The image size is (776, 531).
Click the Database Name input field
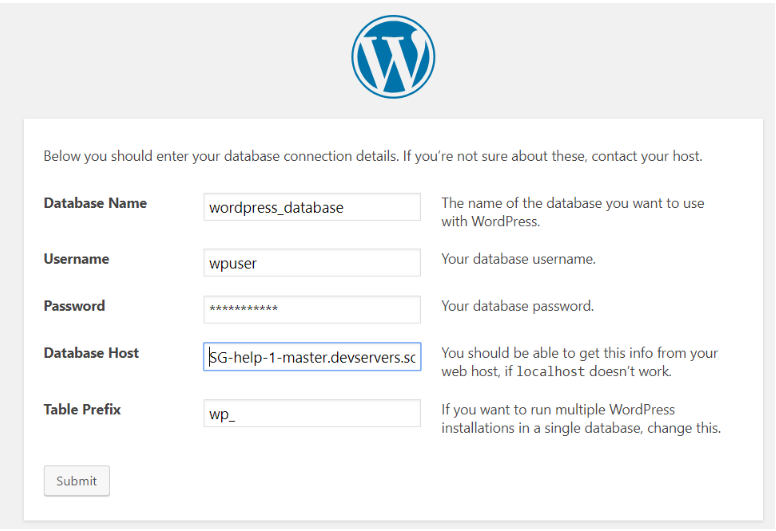(x=312, y=207)
